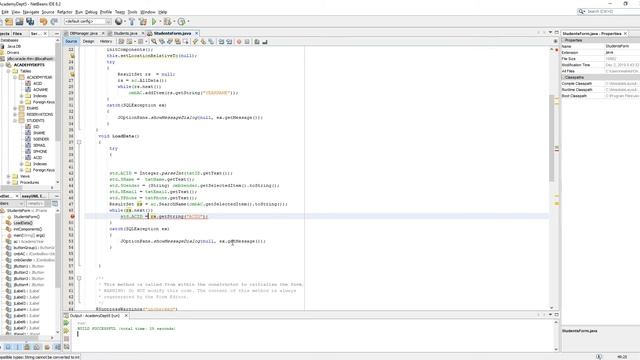Collapse the STUDENTS table node
The height and width of the screenshot is (360, 640).
(15, 120)
